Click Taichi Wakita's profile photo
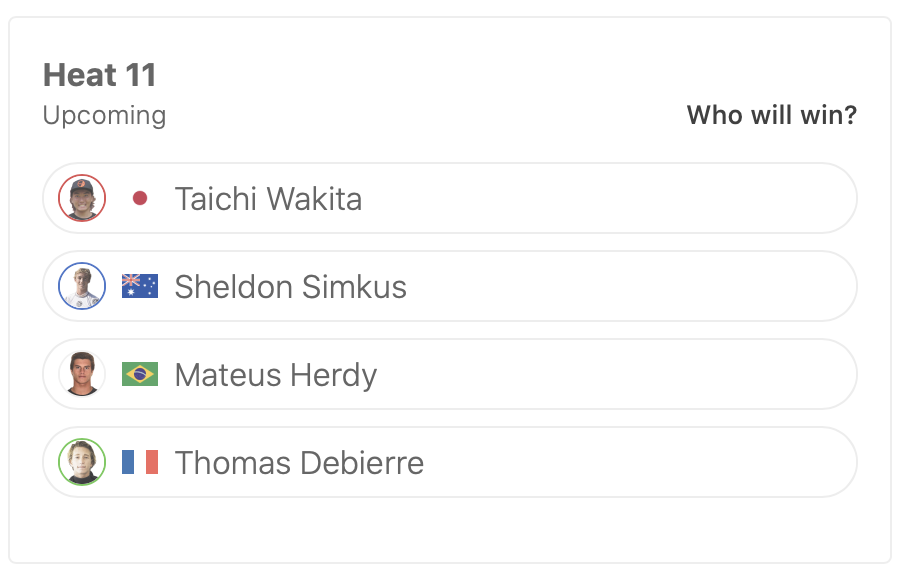 pyautogui.click(x=82, y=198)
